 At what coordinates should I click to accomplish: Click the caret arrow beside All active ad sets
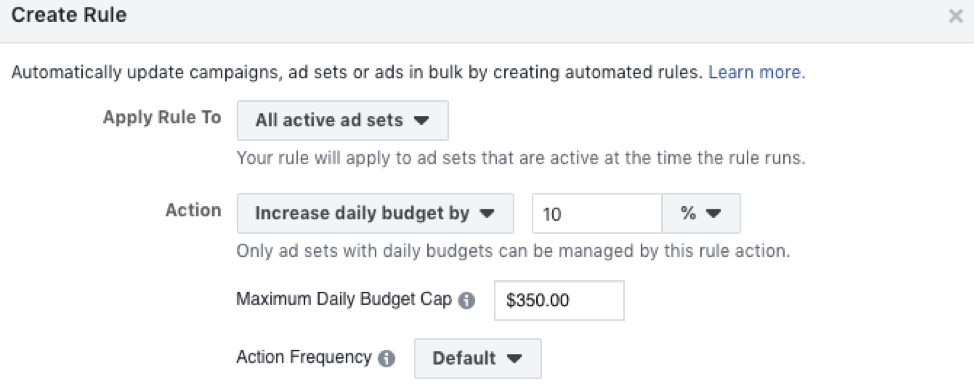(422, 121)
